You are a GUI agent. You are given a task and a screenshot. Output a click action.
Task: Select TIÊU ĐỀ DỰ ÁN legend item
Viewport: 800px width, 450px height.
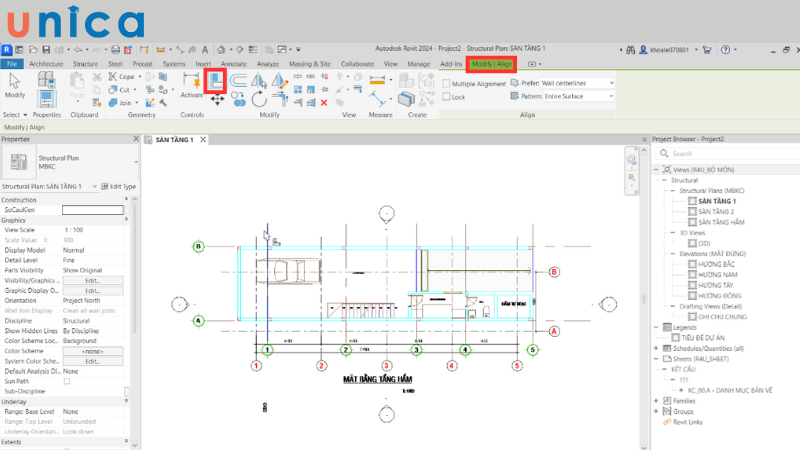point(703,338)
